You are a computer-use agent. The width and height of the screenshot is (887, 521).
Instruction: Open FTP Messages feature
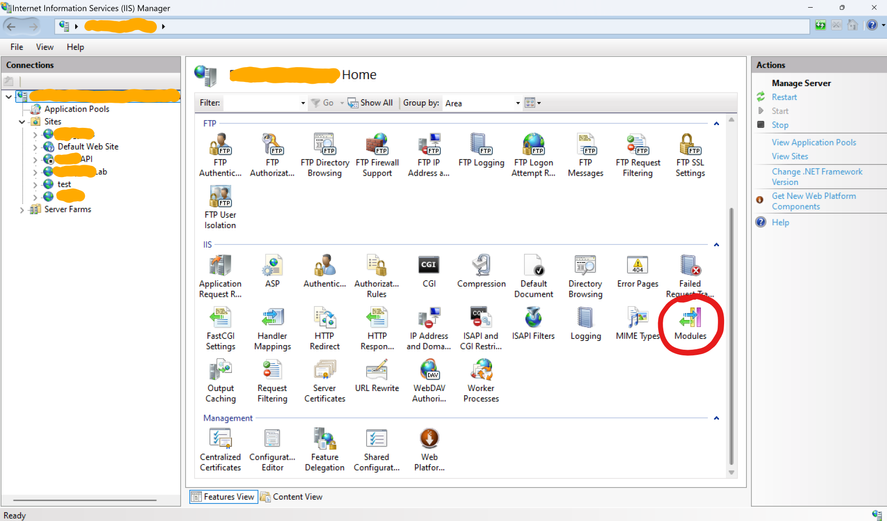click(585, 155)
